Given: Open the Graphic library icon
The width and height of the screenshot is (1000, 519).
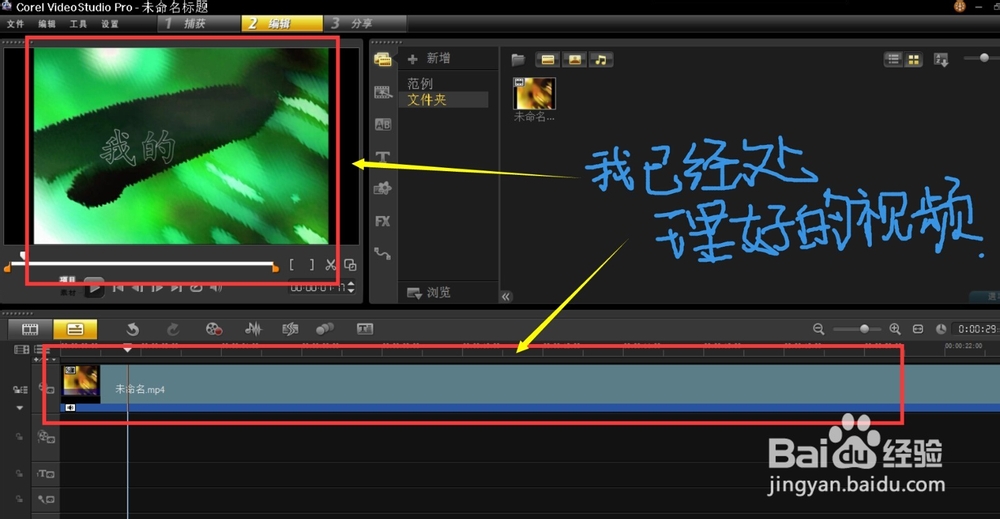Looking at the screenshot, I should pos(383,189).
